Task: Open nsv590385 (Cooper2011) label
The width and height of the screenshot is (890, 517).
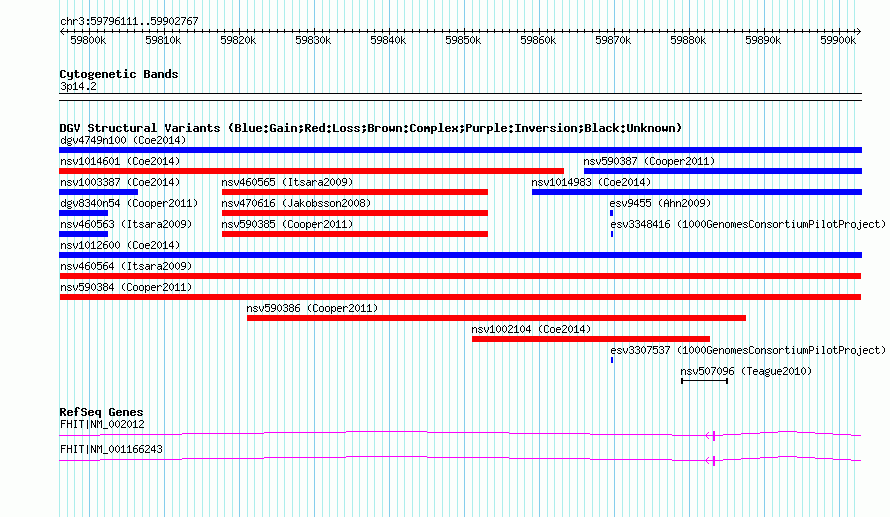Action: tap(287, 224)
